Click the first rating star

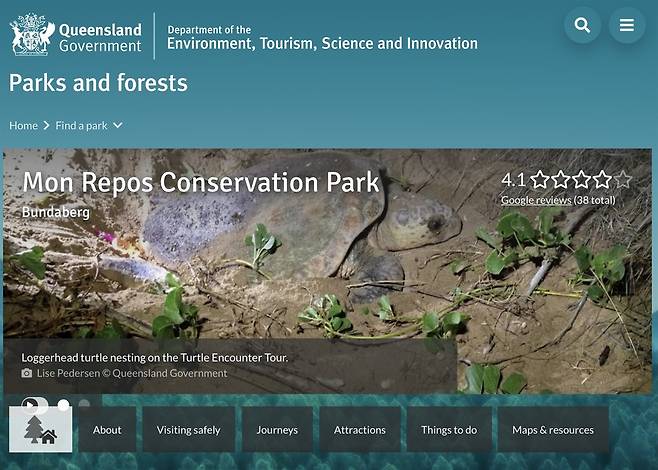click(x=540, y=180)
